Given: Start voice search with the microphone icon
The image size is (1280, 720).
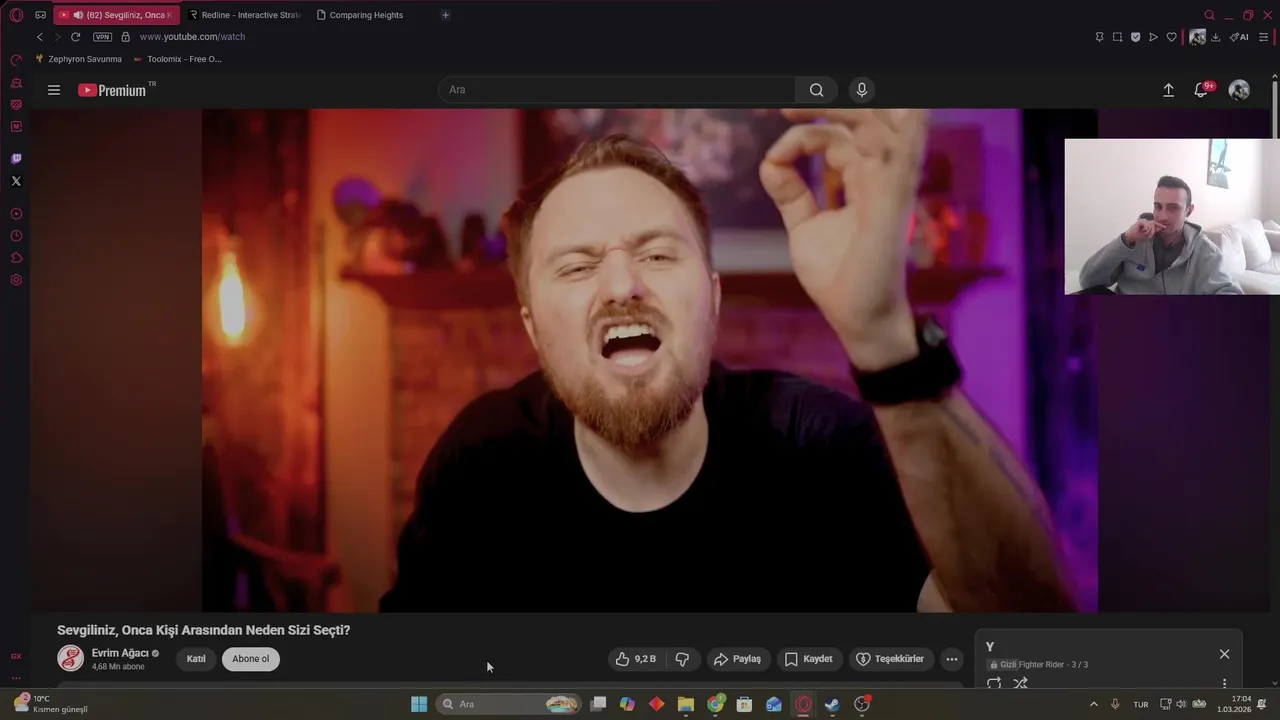Looking at the screenshot, I should [x=862, y=90].
